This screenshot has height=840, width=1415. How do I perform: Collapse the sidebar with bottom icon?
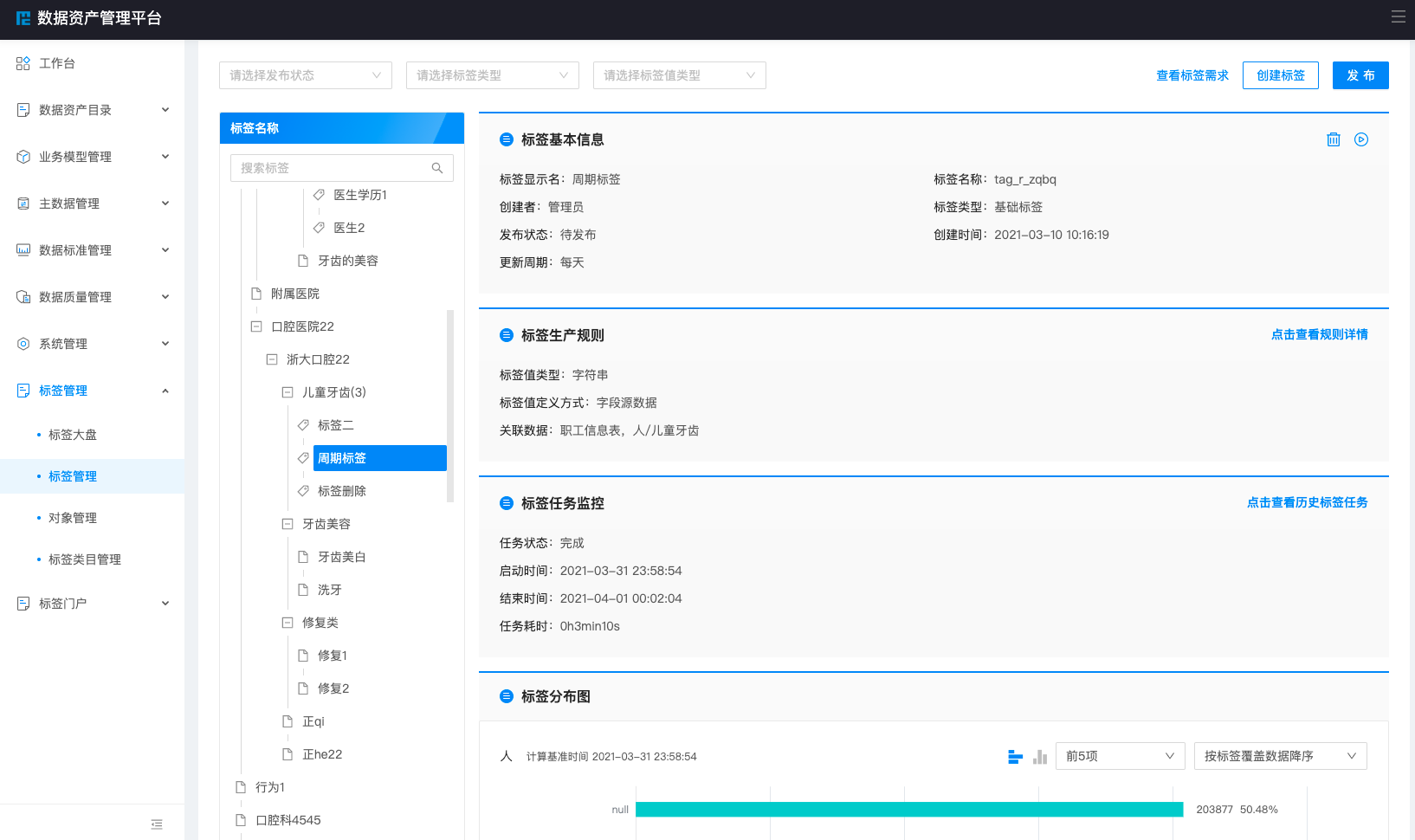(x=157, y=824)
